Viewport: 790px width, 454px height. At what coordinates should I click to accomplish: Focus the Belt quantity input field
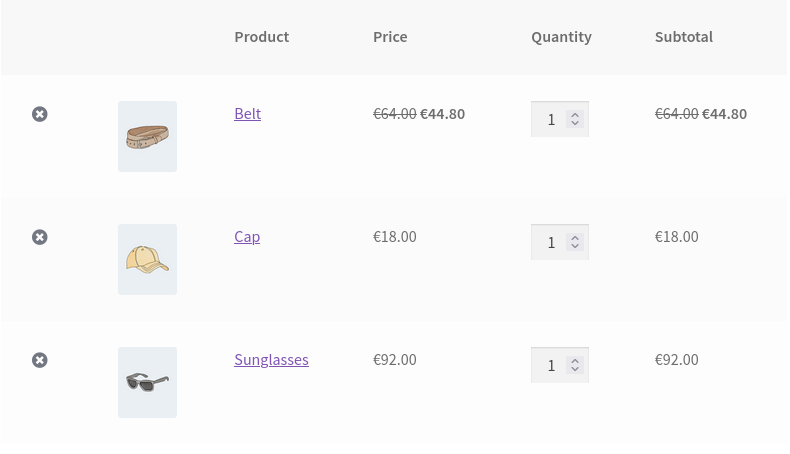point(549,119)
